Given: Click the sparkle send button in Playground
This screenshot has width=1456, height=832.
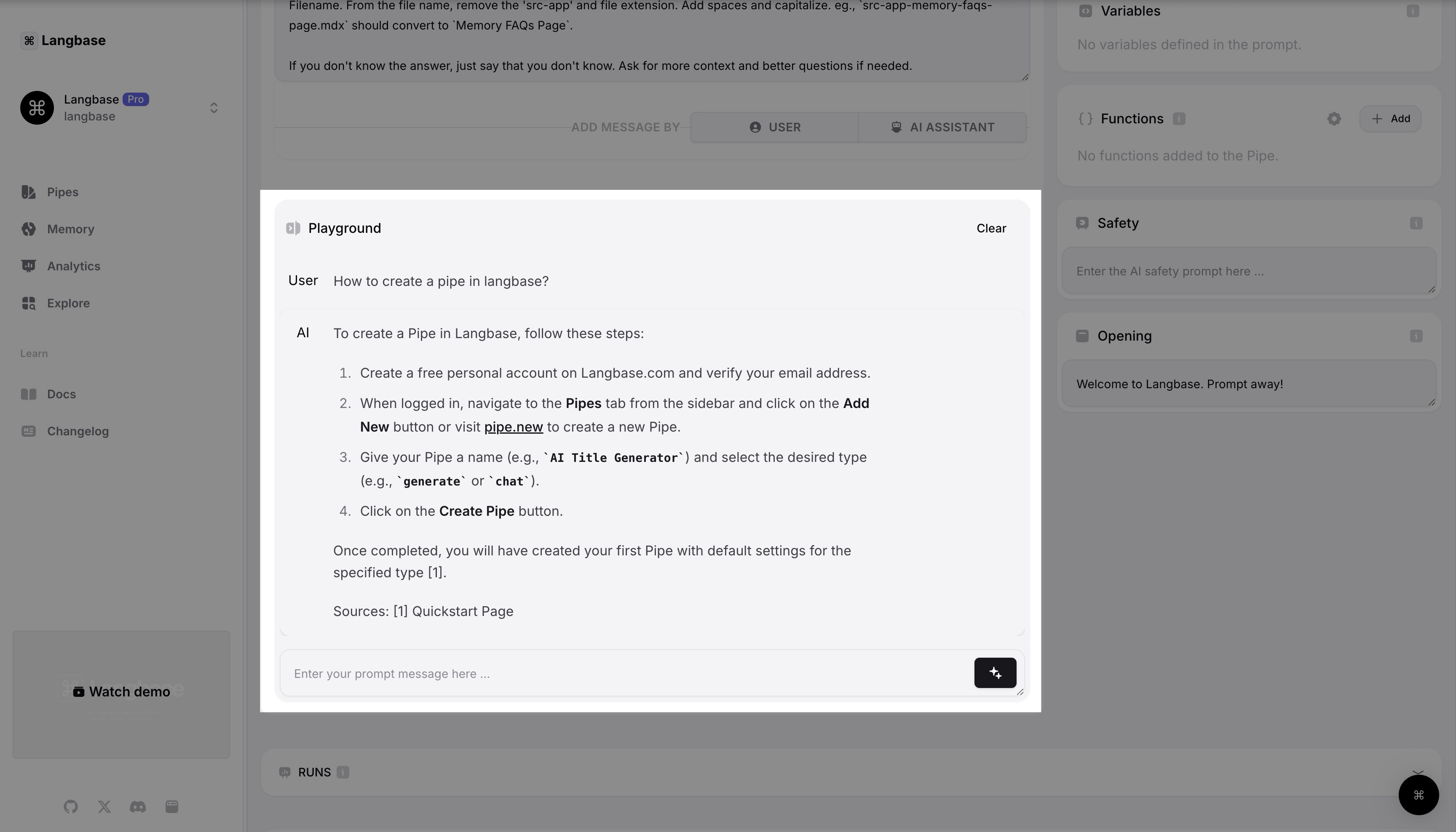Looking at the screenshot, I should coord(995,673).
